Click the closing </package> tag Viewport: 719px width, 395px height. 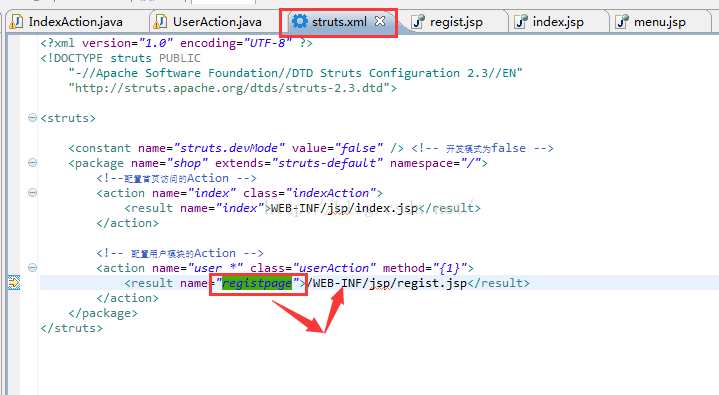(103, 313)
